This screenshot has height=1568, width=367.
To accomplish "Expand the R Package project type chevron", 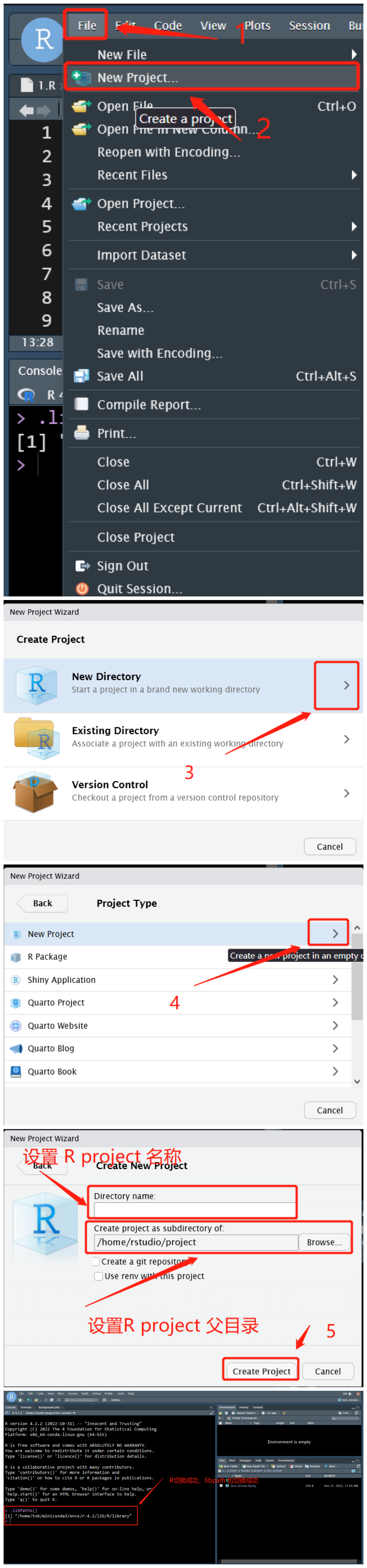I will [334, 956].
